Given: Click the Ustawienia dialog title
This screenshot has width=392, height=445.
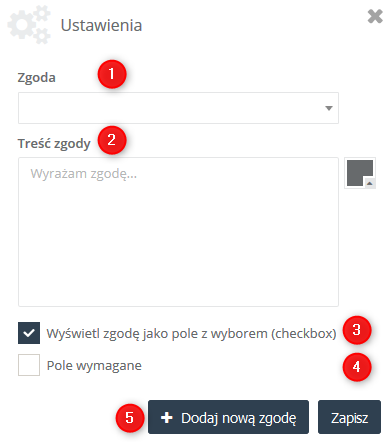Looking at the screenshot, I should 101,25.
